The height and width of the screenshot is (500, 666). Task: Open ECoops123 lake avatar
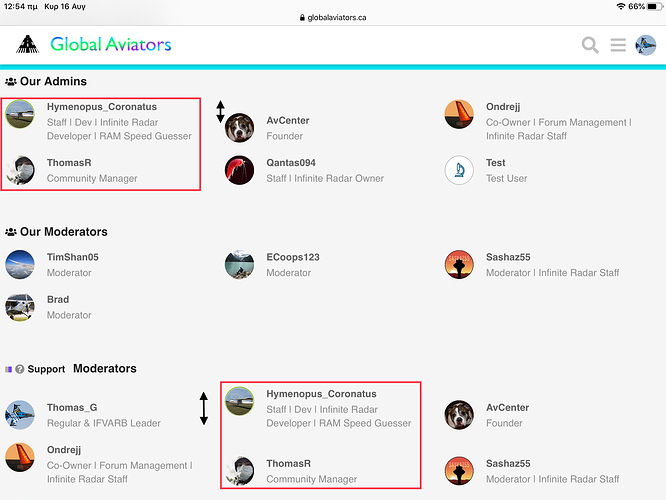coord(240,264)
